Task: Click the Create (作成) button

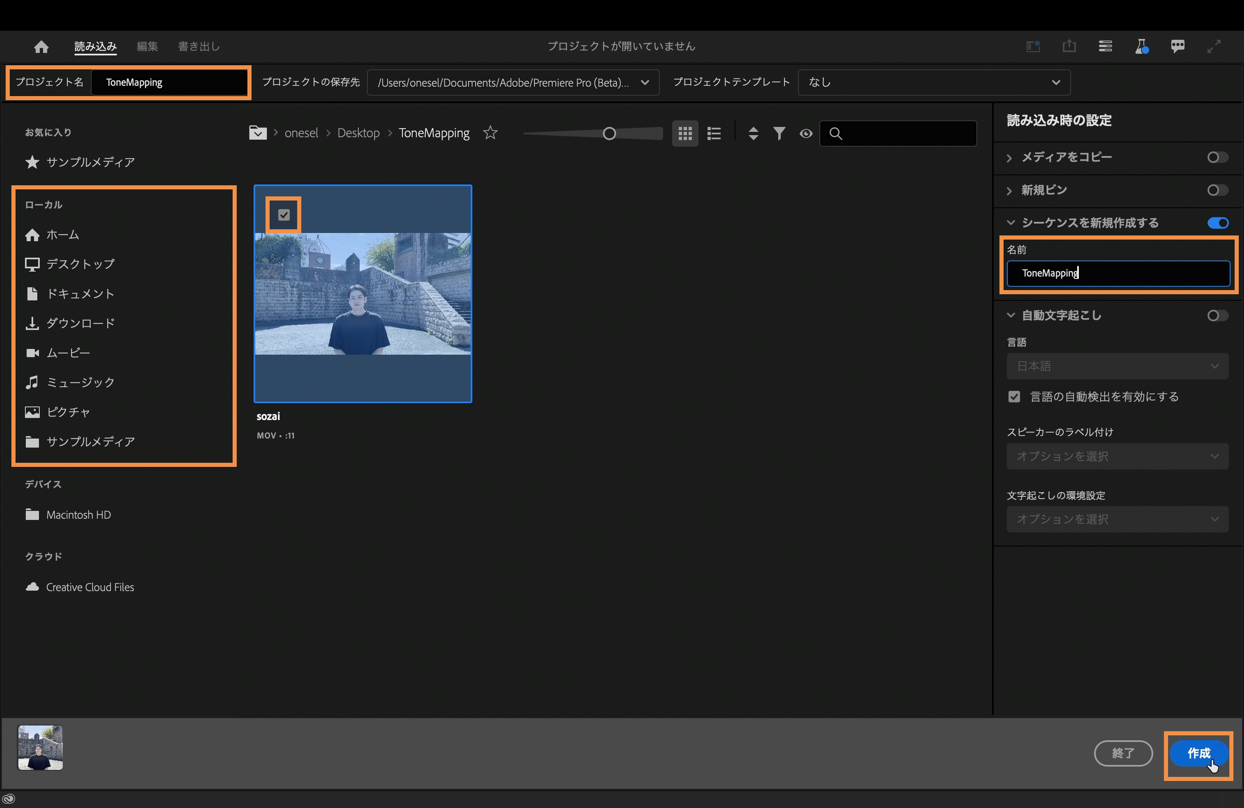Action: (1198, 753)
